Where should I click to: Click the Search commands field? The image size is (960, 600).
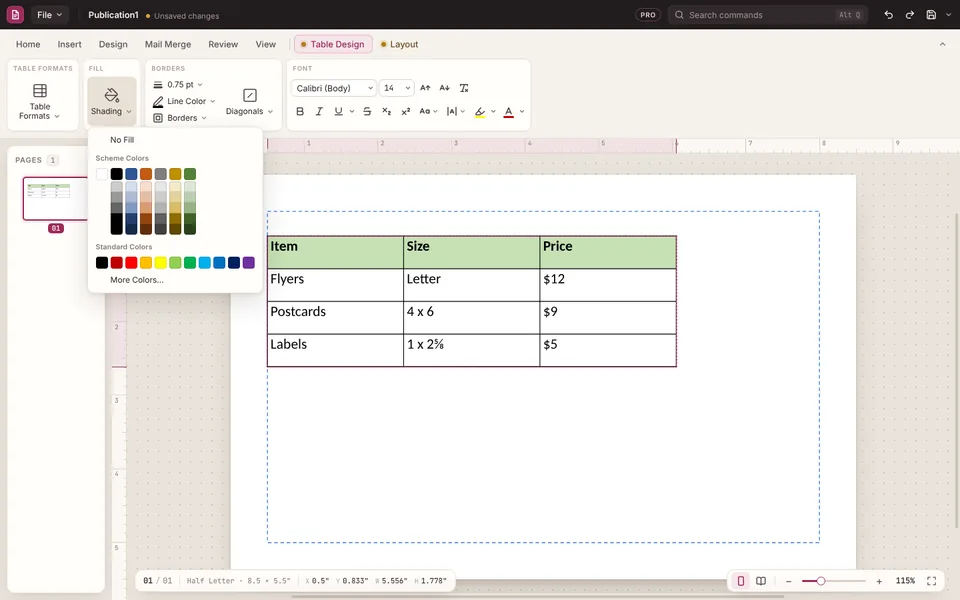point(768,15)
